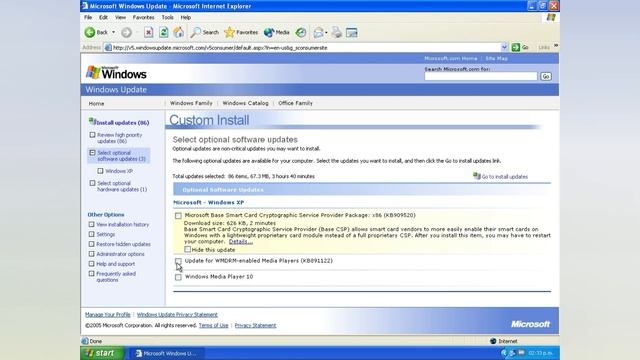Click the address bar URL field
The width and height of the screenshot is (640, 360).
tap(302, 47)
